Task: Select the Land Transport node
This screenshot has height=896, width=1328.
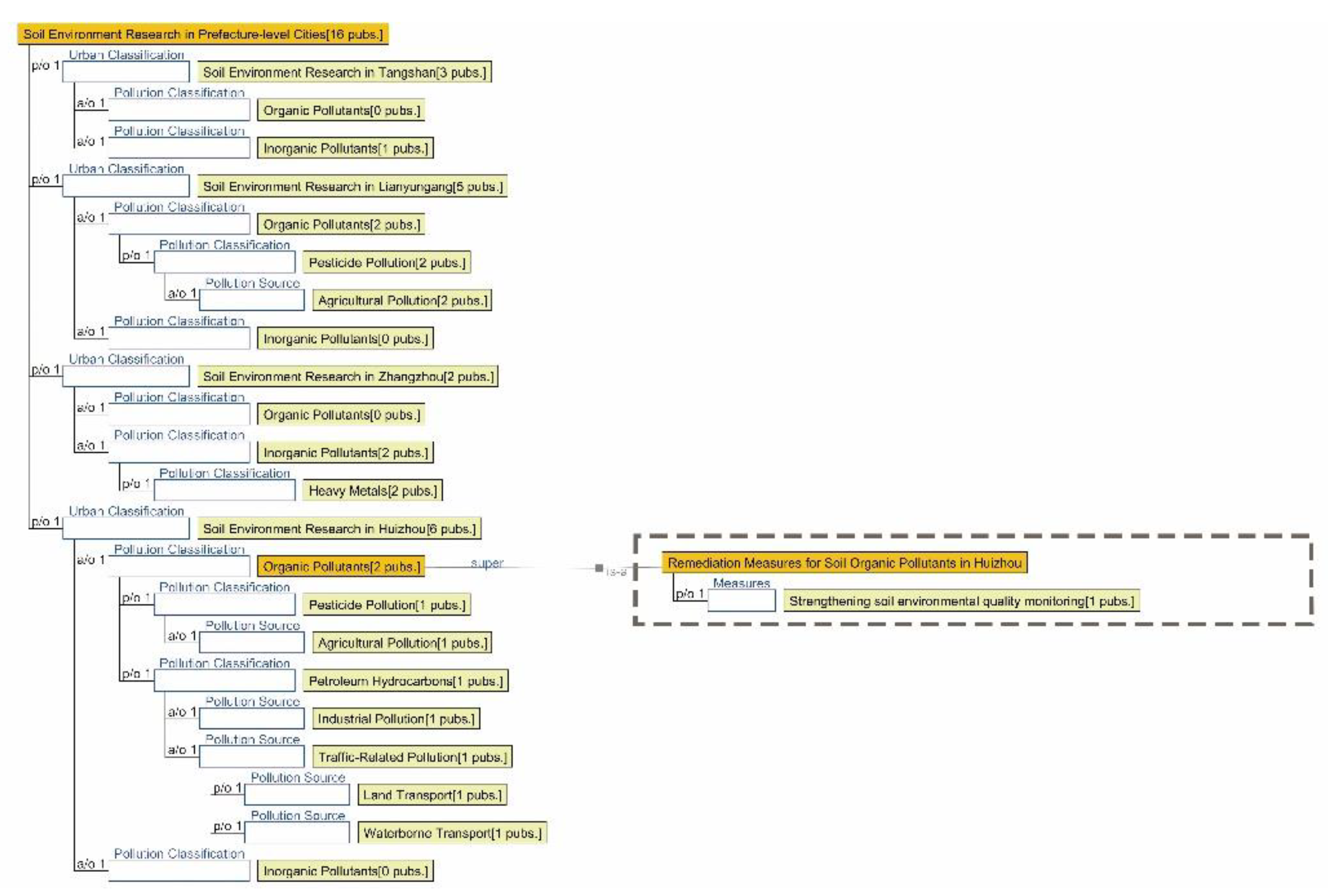Action: click(432, 795)
